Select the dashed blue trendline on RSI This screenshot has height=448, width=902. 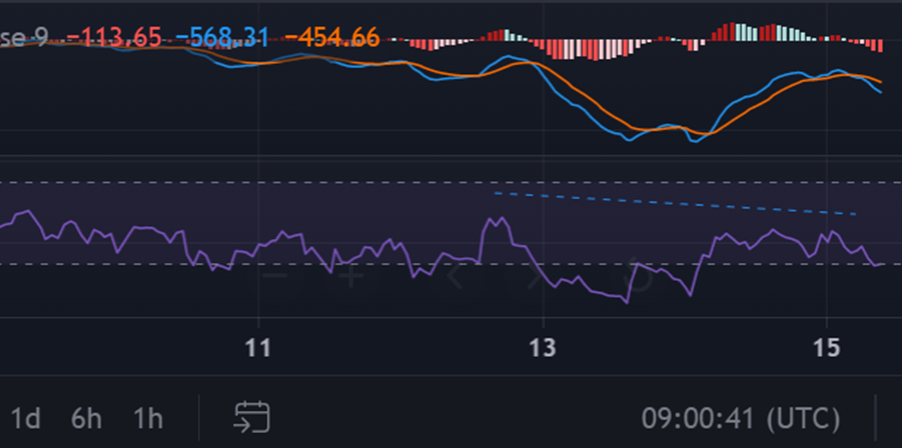coord(680,204)
